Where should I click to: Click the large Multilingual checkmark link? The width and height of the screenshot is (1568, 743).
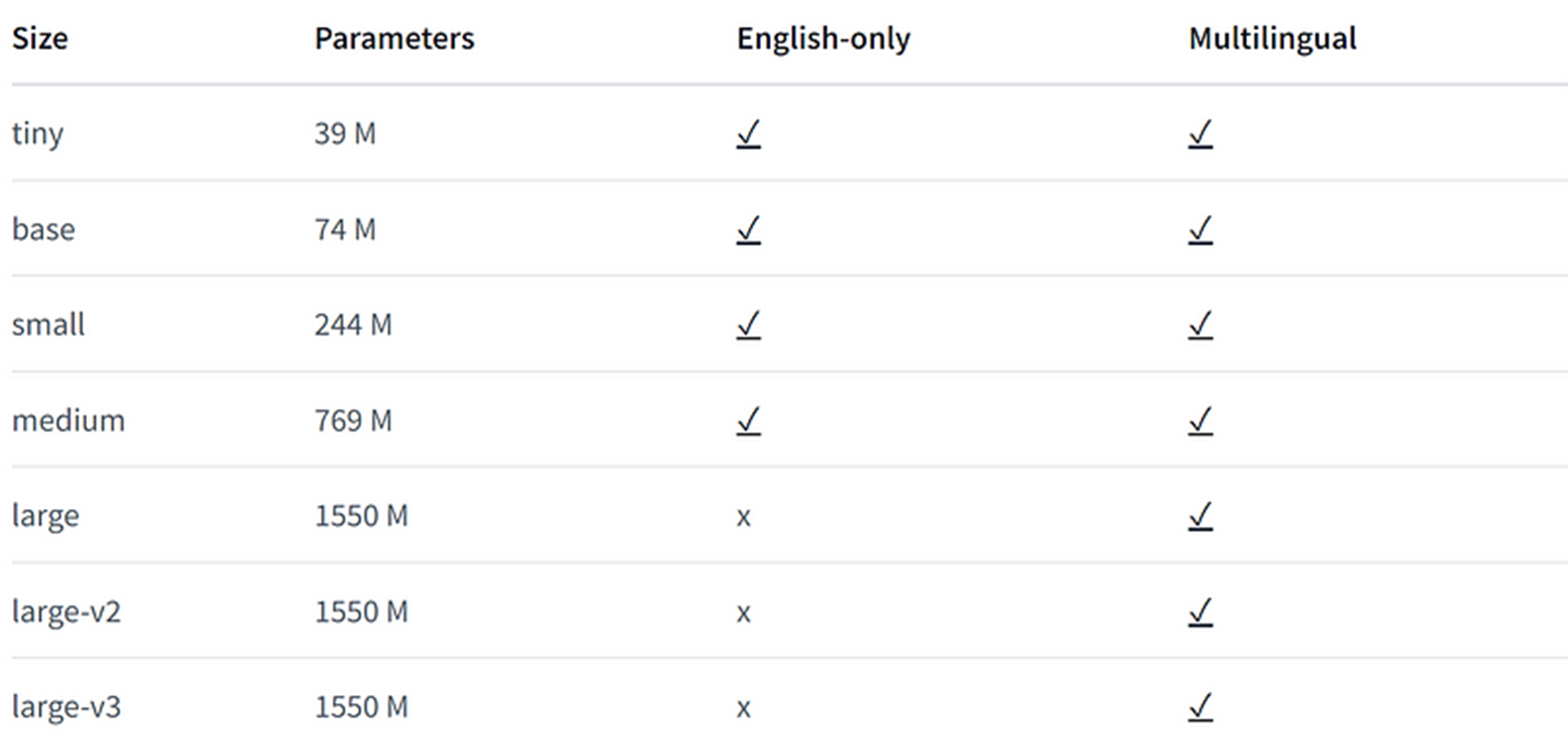tap(1199, 516)
